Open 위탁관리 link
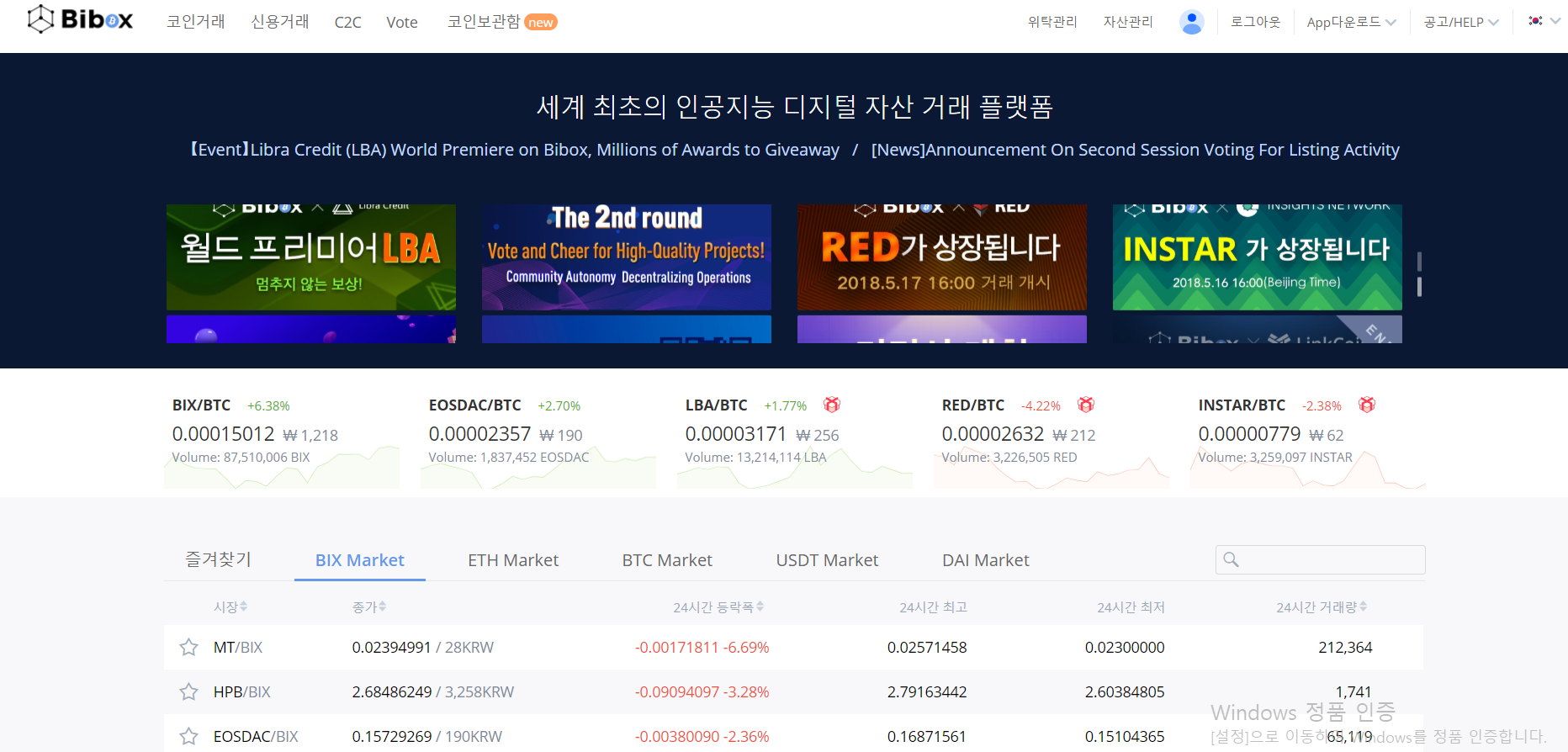The width and height of the screenshot is (1568, 752). pos(1052,22)
